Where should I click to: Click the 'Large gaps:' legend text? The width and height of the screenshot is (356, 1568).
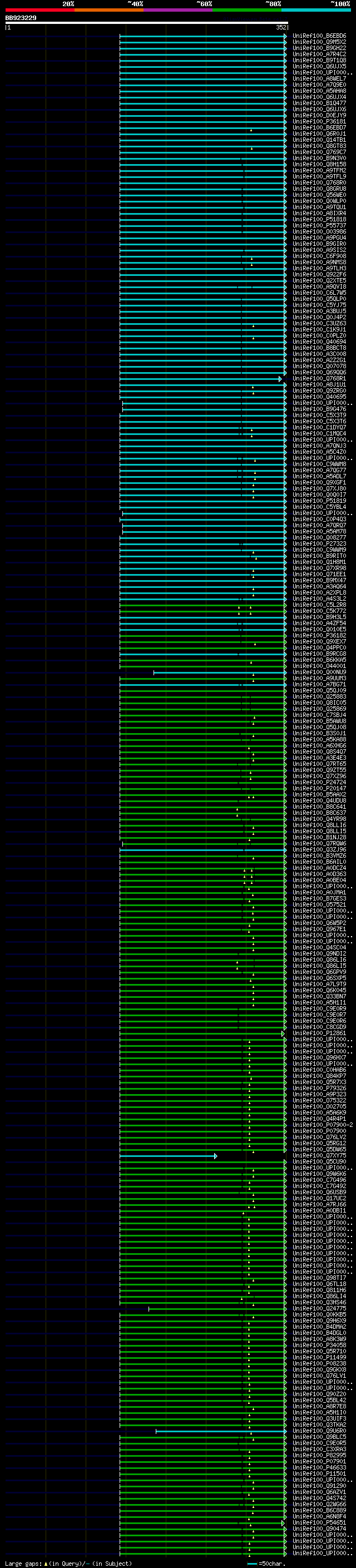click(x=24, y=1564)
